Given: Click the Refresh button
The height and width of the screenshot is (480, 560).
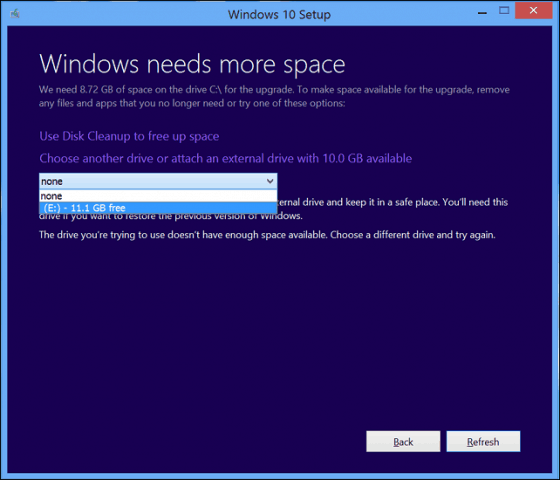Looking at the screenshot, I should (483, 441).
